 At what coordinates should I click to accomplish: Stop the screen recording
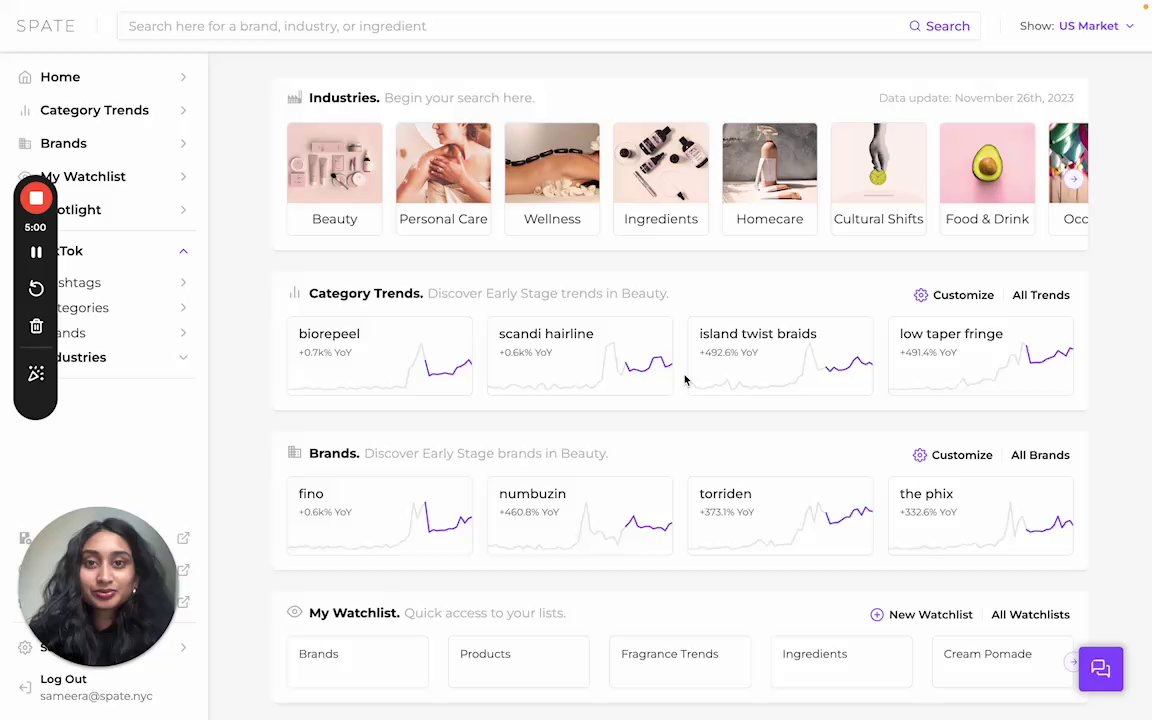(36, 198)
